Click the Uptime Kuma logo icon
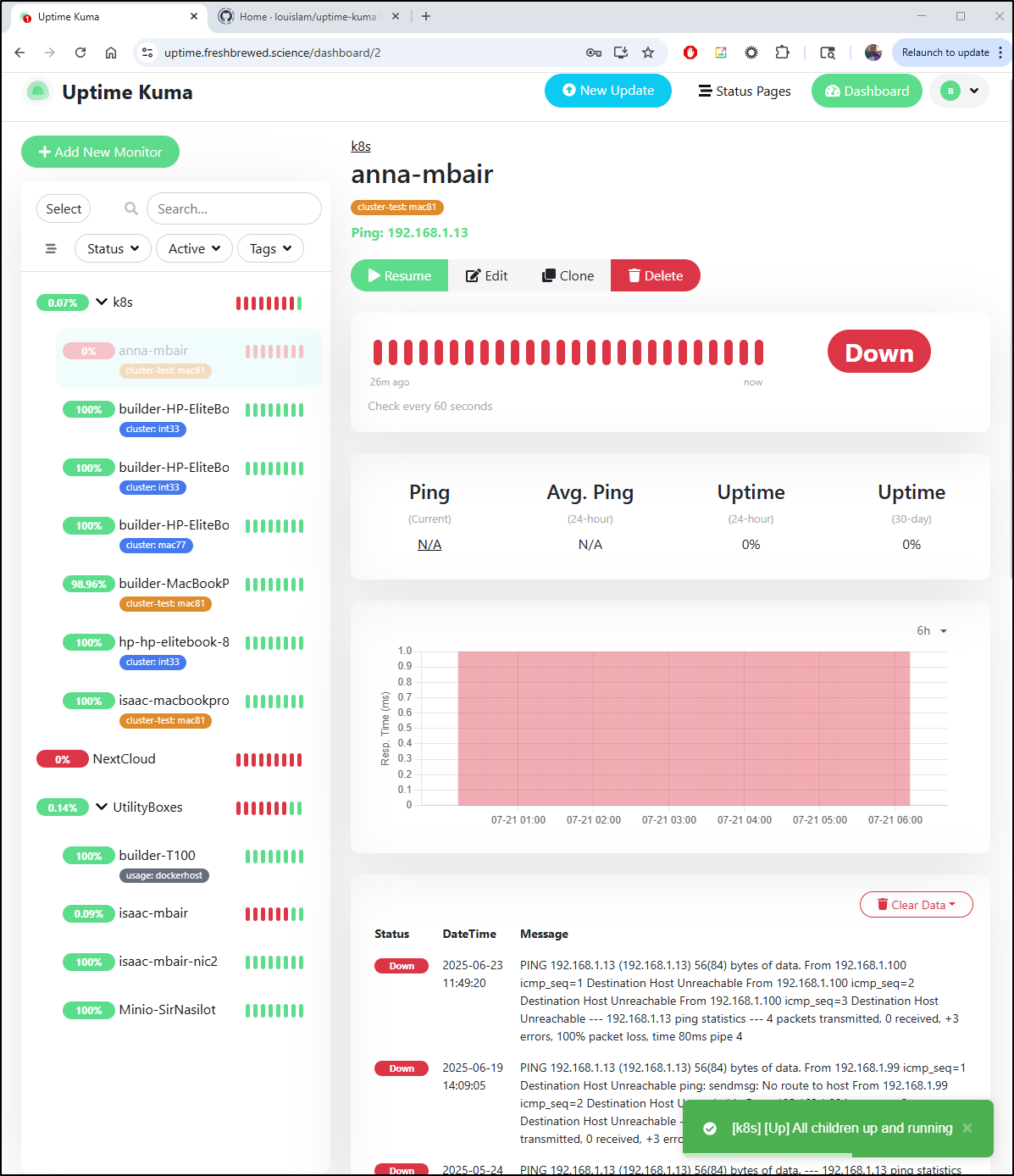This screenshot has width=1014, height=1176. [38, 92]
